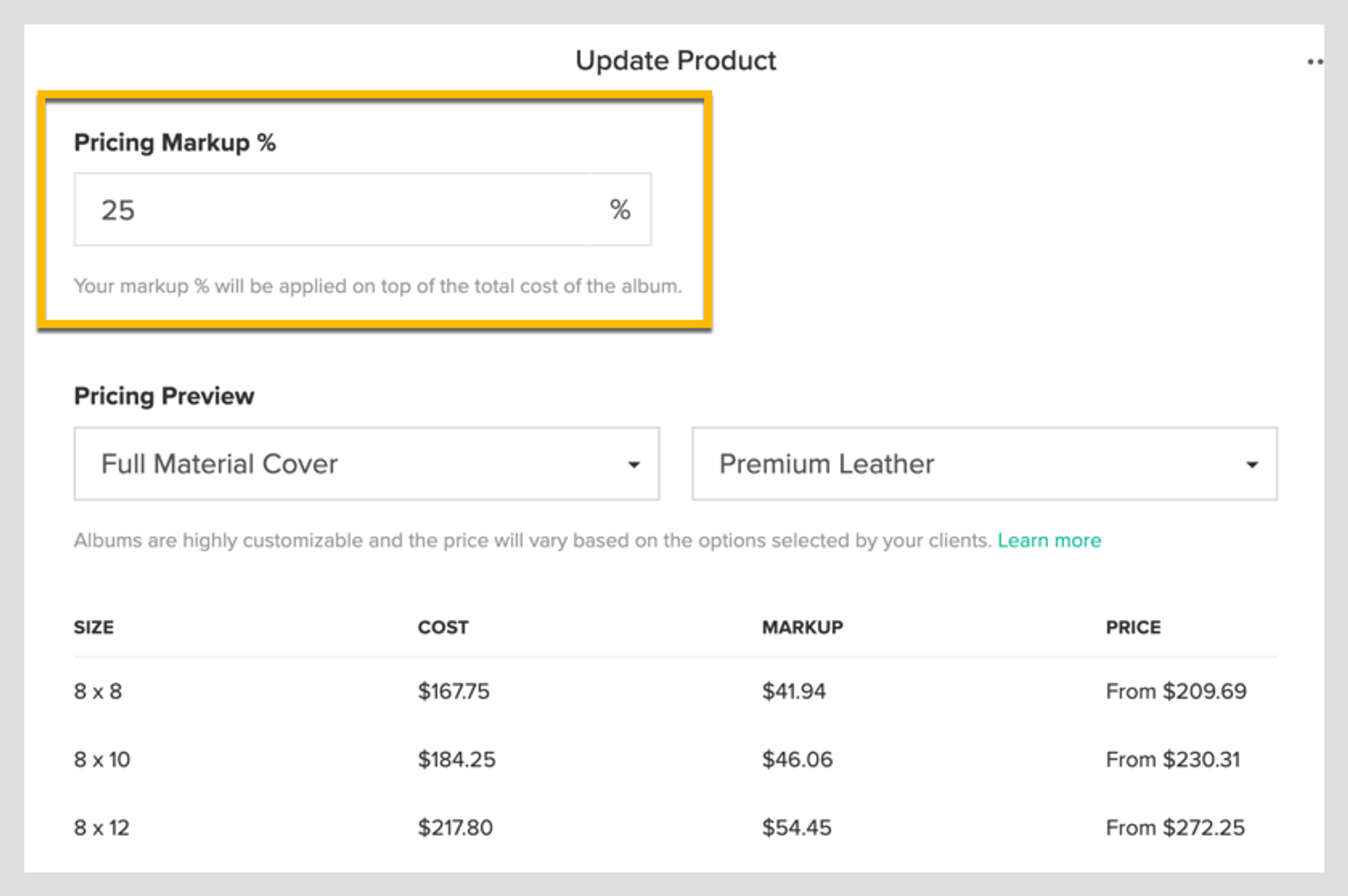Click the Pricing Markup percentage input field

(x=363, y=210)
